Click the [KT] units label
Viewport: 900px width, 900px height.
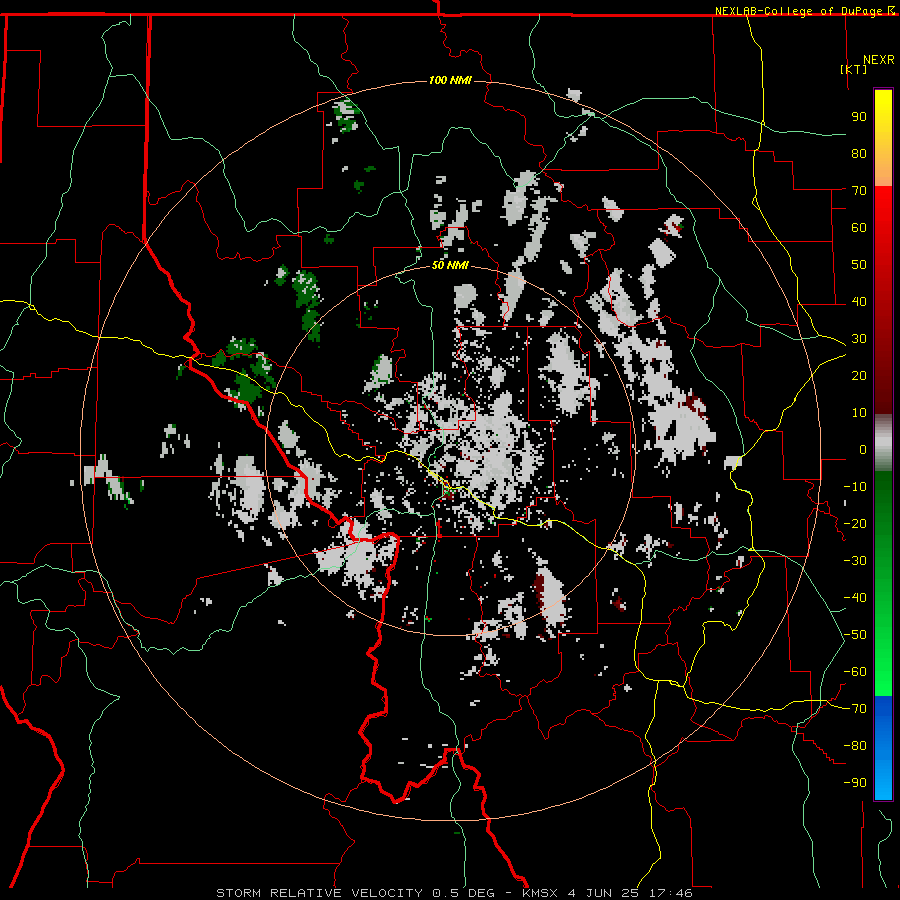click(x=854, y=69)
